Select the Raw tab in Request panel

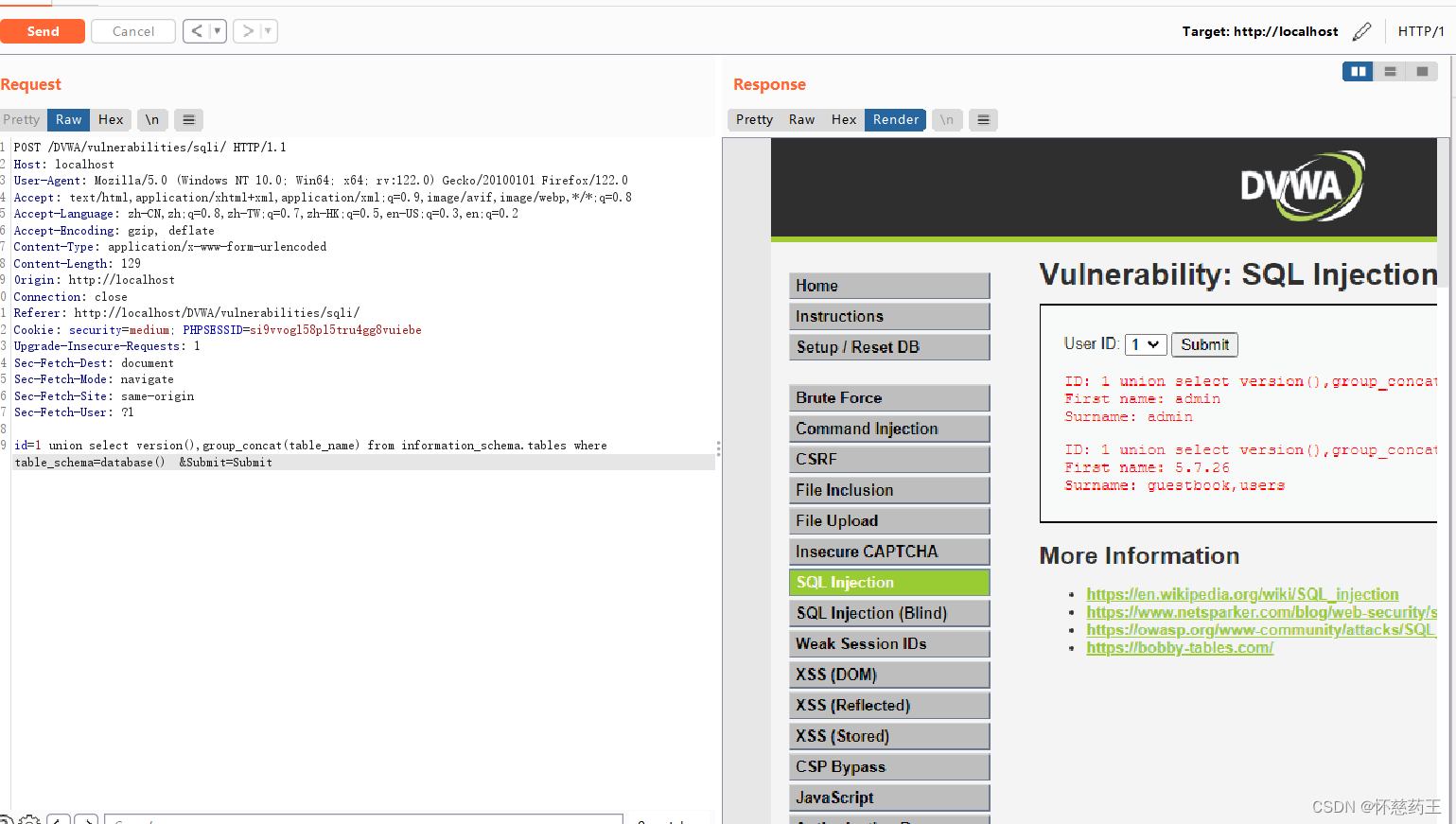pyautogui.click(x=68, y=119)
